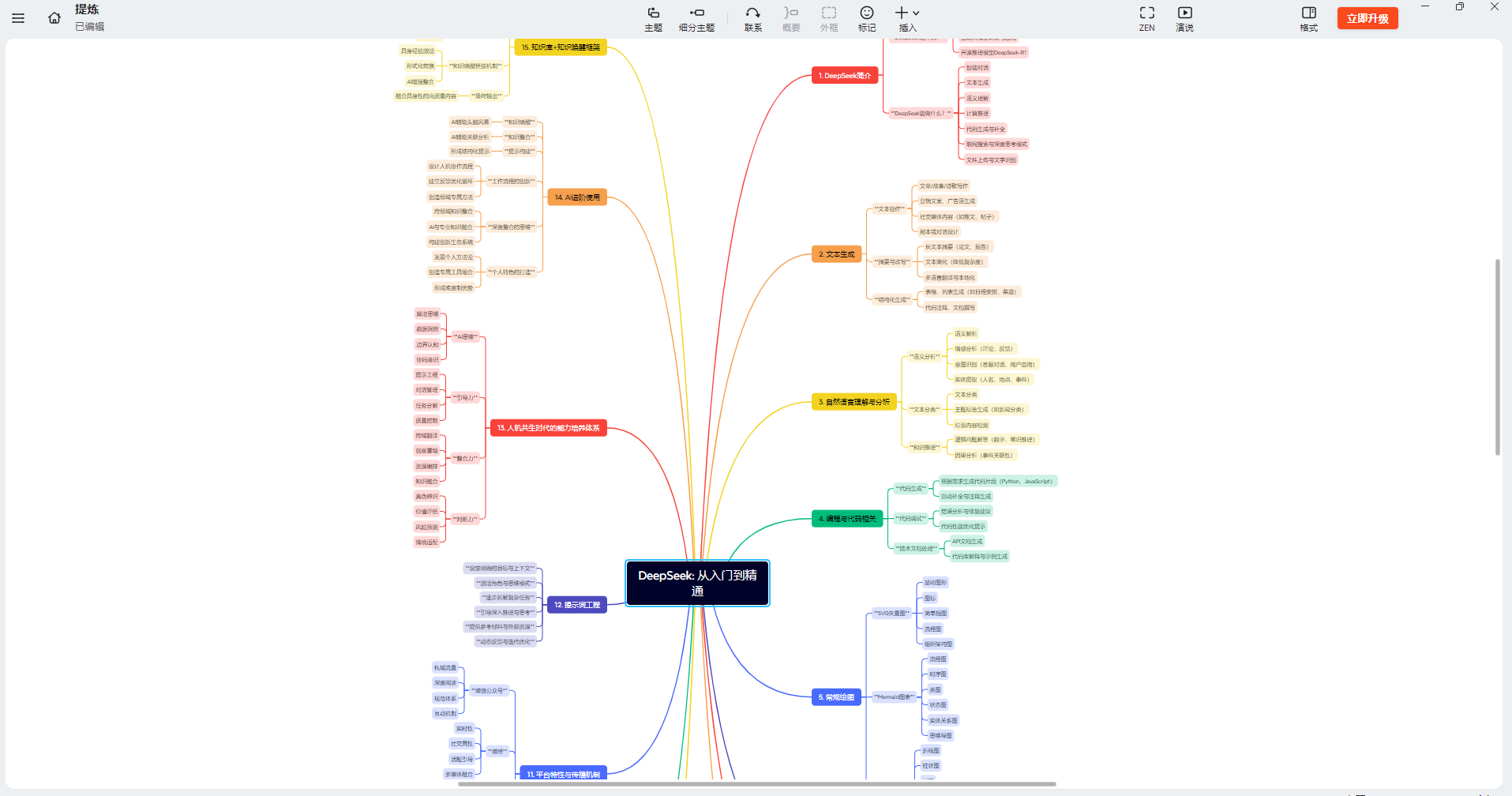
Task: Select topic 1. DeepSeek简介
Action: (845, 76)
